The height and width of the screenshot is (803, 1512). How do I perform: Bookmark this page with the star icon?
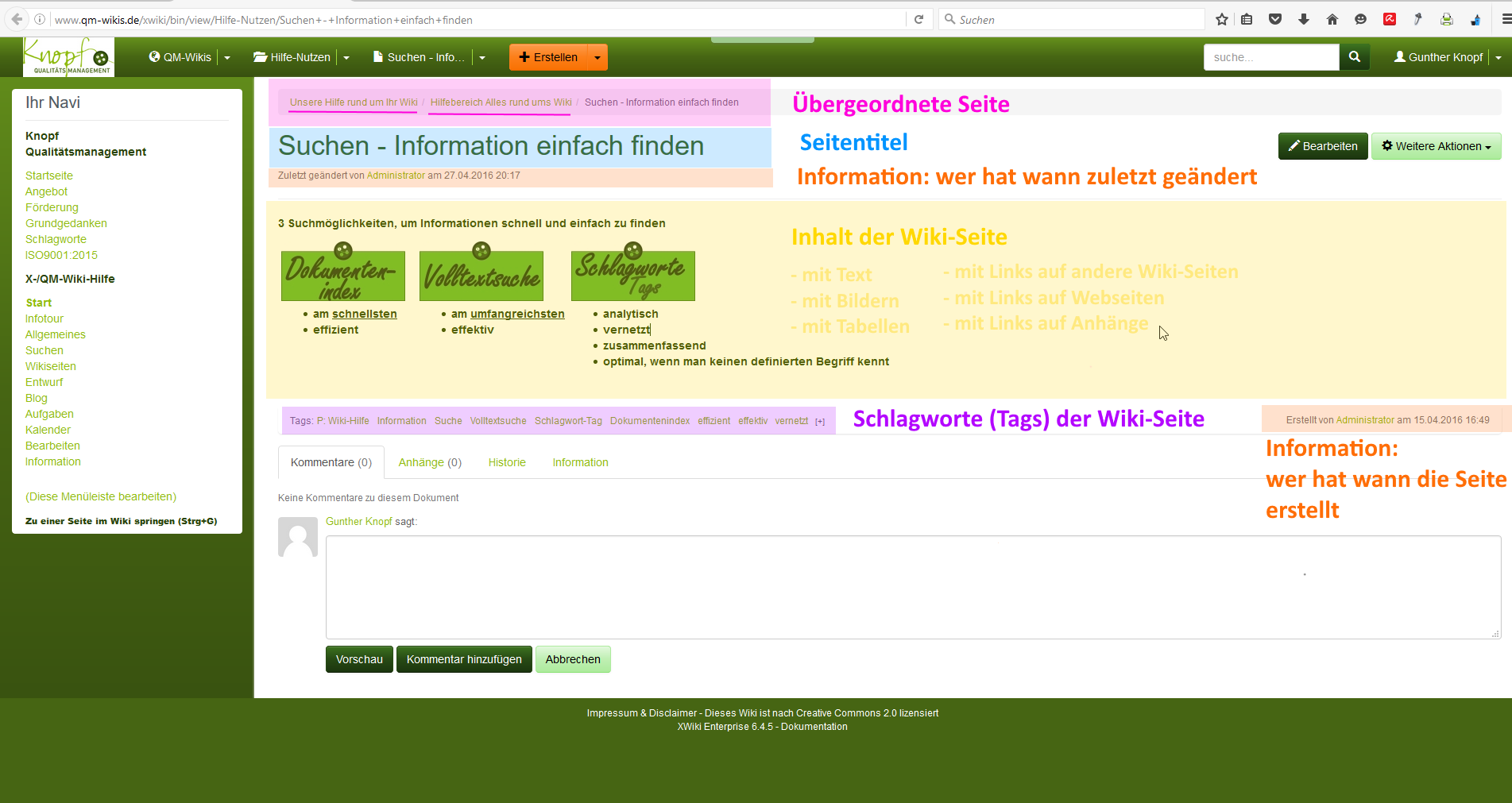point(1222,20)
